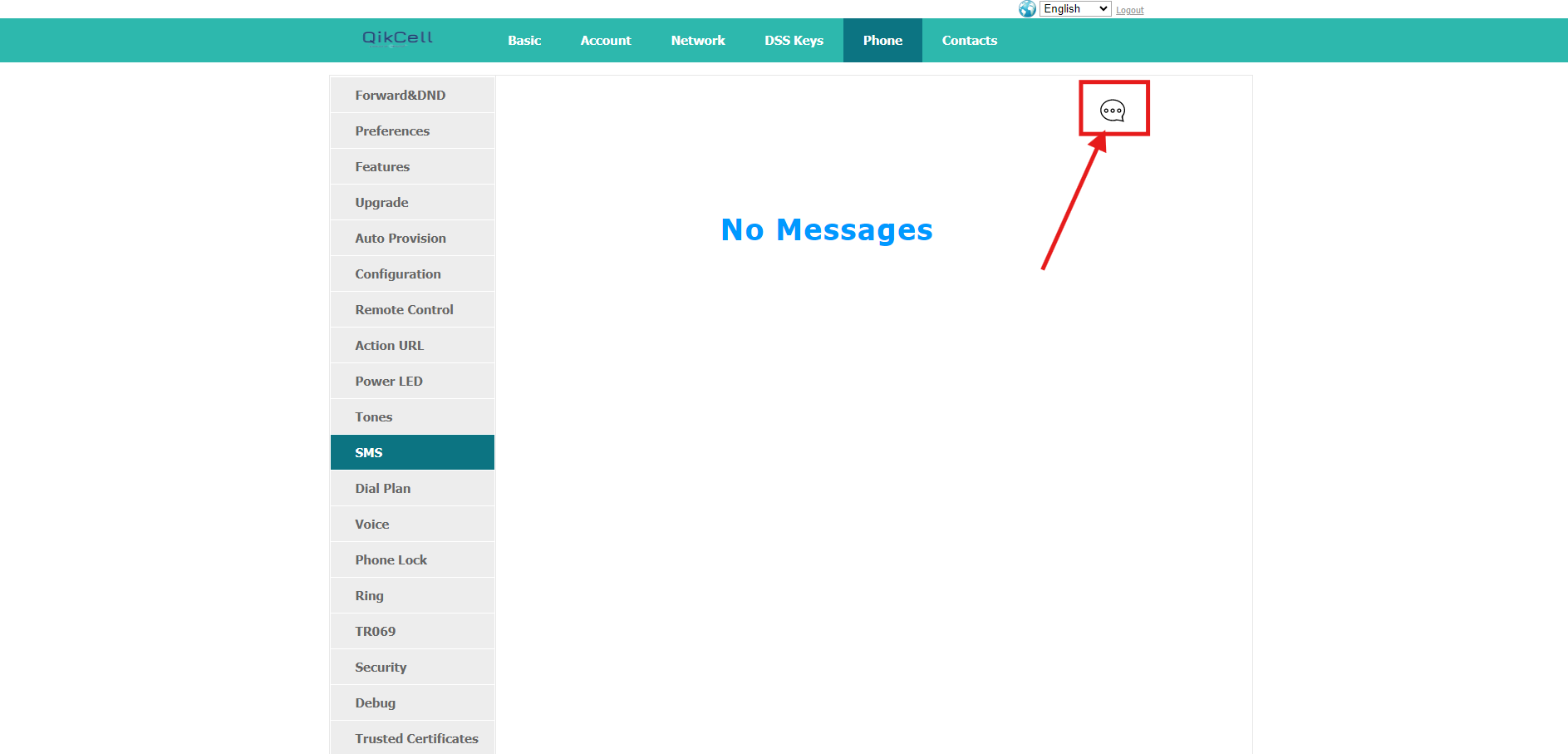Screen dimensions: 1568x754
Task: Open the Features sidebar item
Action: point(412,166)
